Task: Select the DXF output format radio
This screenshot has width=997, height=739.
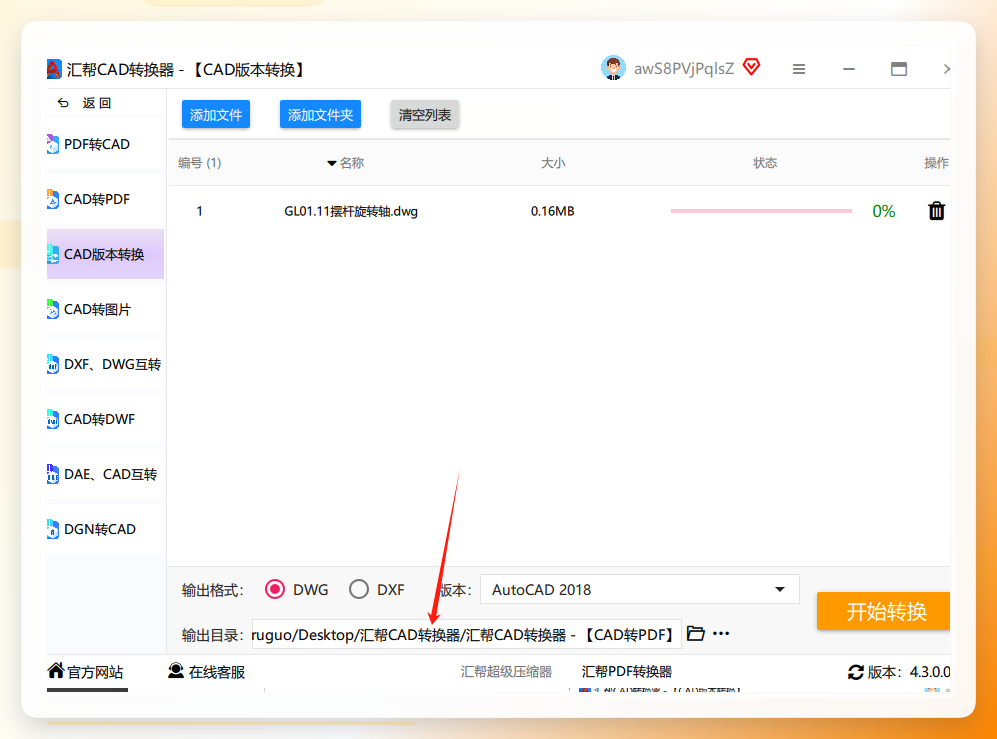Action: 359,590
